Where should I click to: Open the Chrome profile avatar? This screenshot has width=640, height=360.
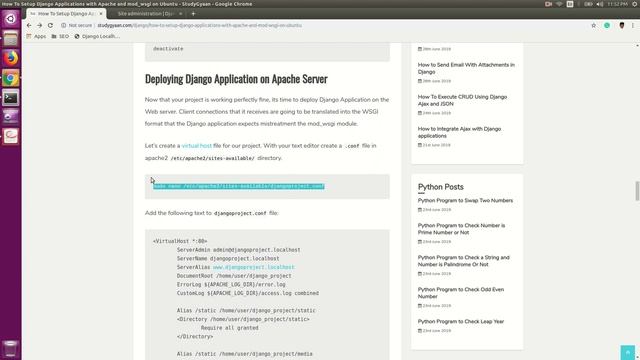621,25
